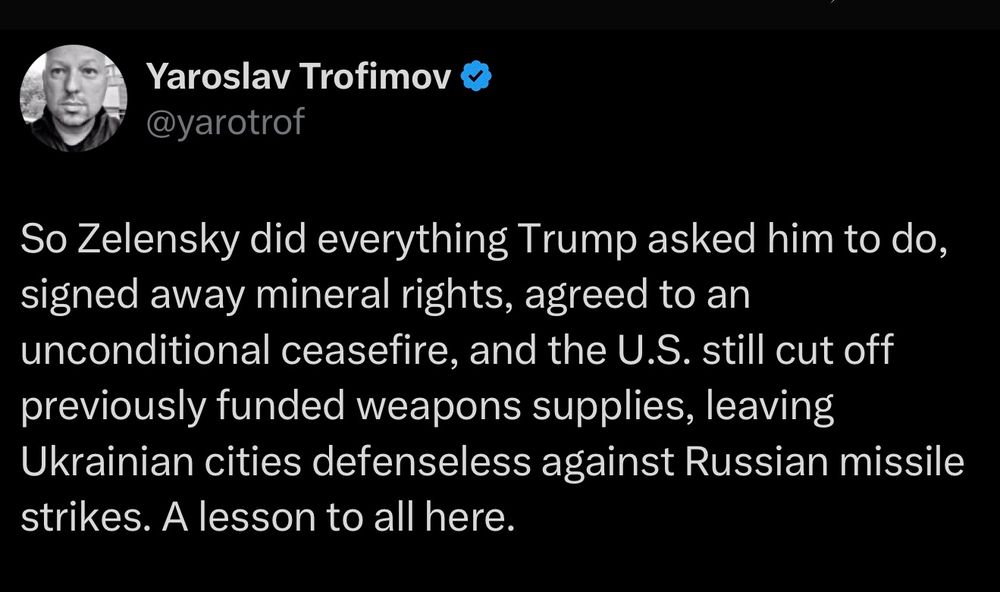Click "unconditional" in the tweet text
This screenshot has height=592, width=1000.
point(145,350)
